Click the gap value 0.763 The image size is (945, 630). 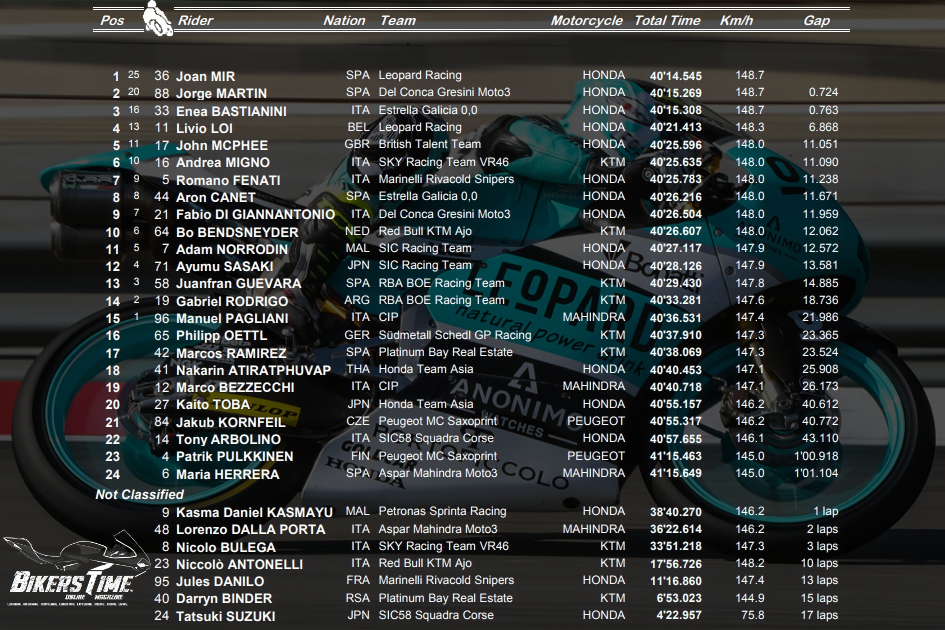(823, 110)
